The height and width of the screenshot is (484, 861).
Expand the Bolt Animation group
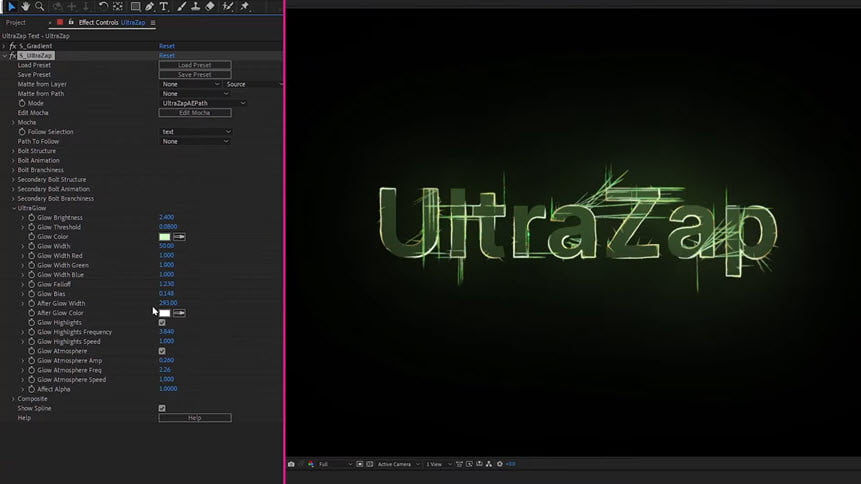point(13,160)
